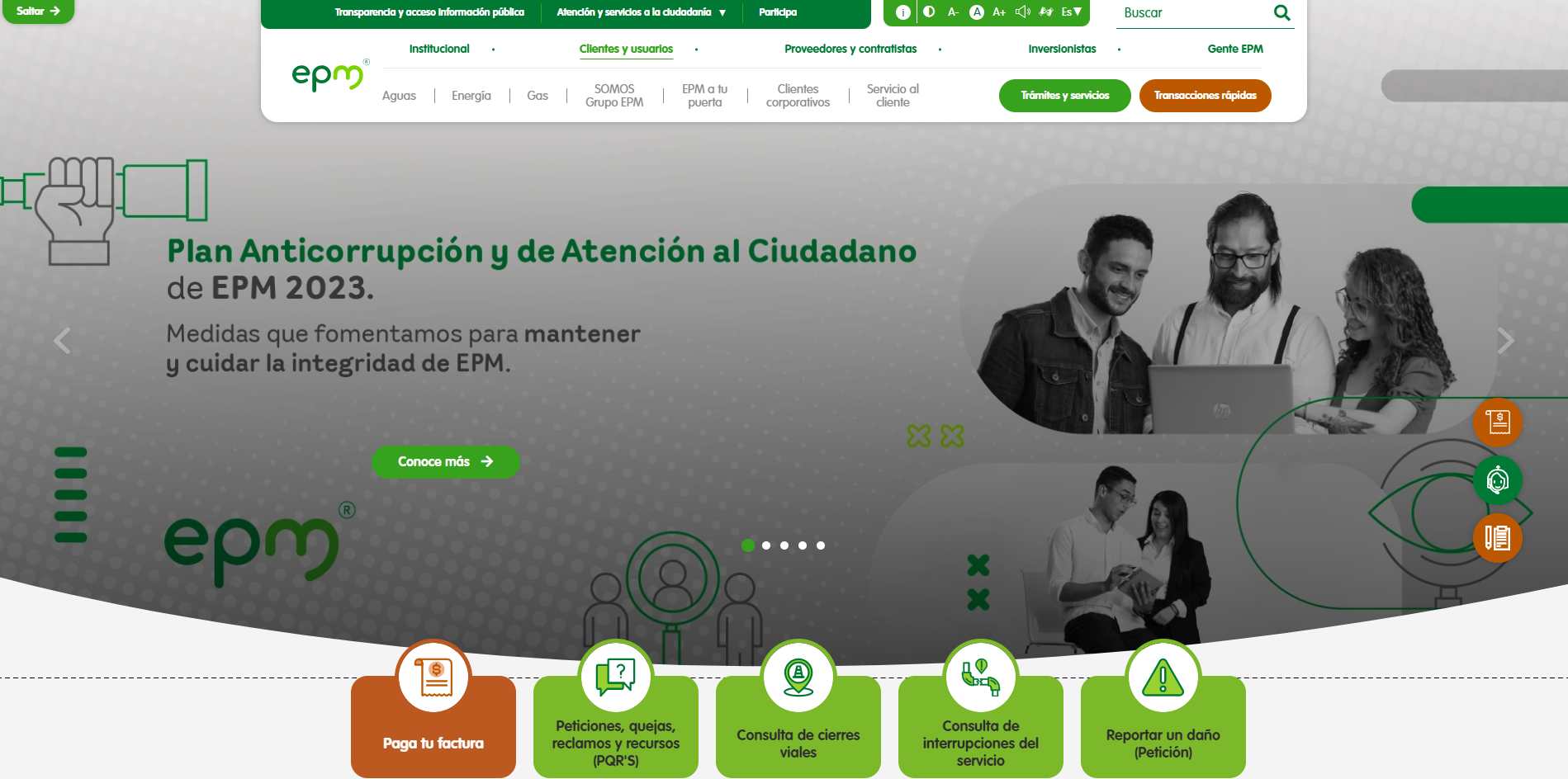Select the Clientes y usuarios tab
This screenshot has height=779, width=1568.
tap(626, 49)
